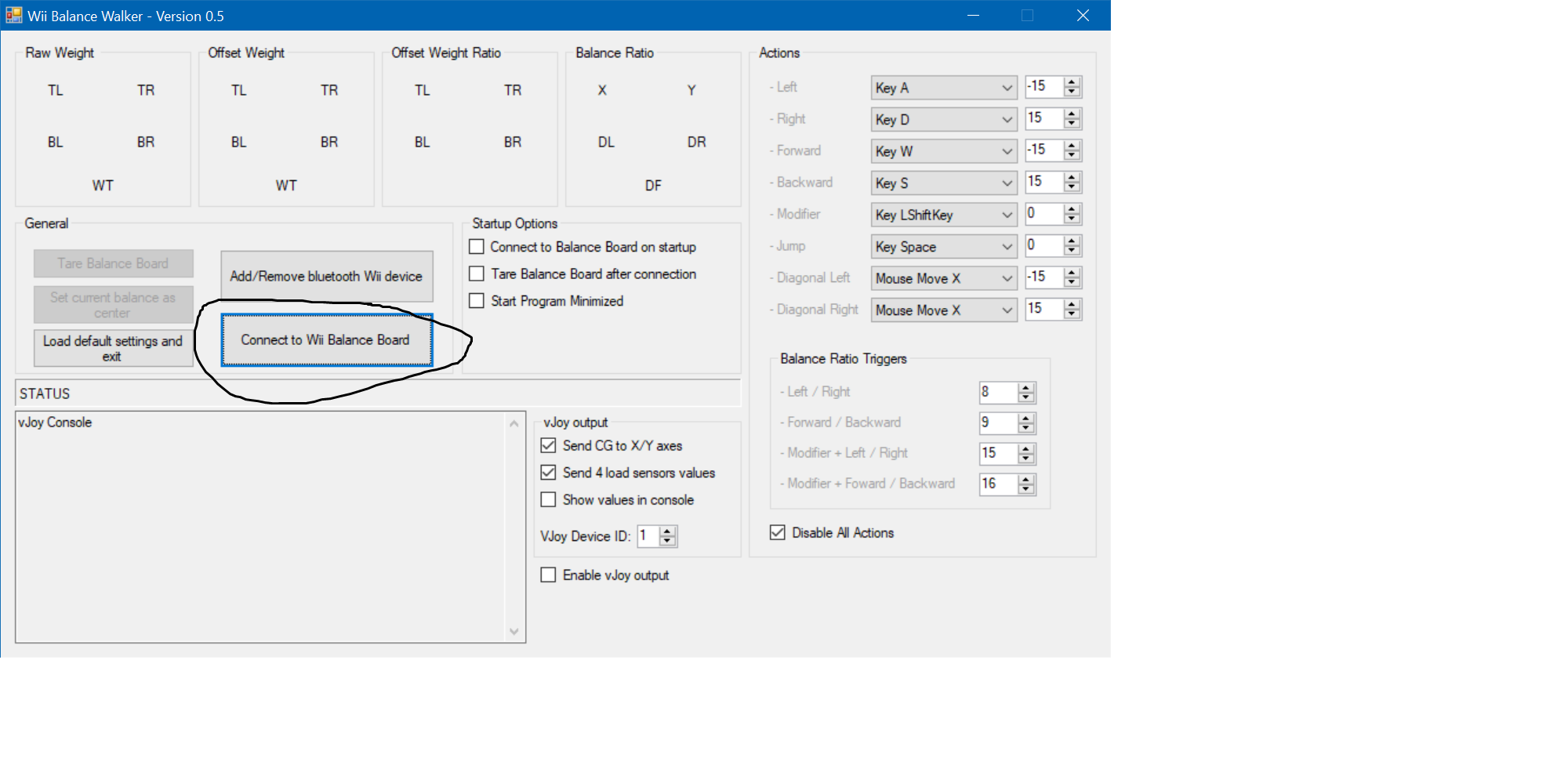
Task: Check Tare Balance Board after connection
Action: [477, 274]
